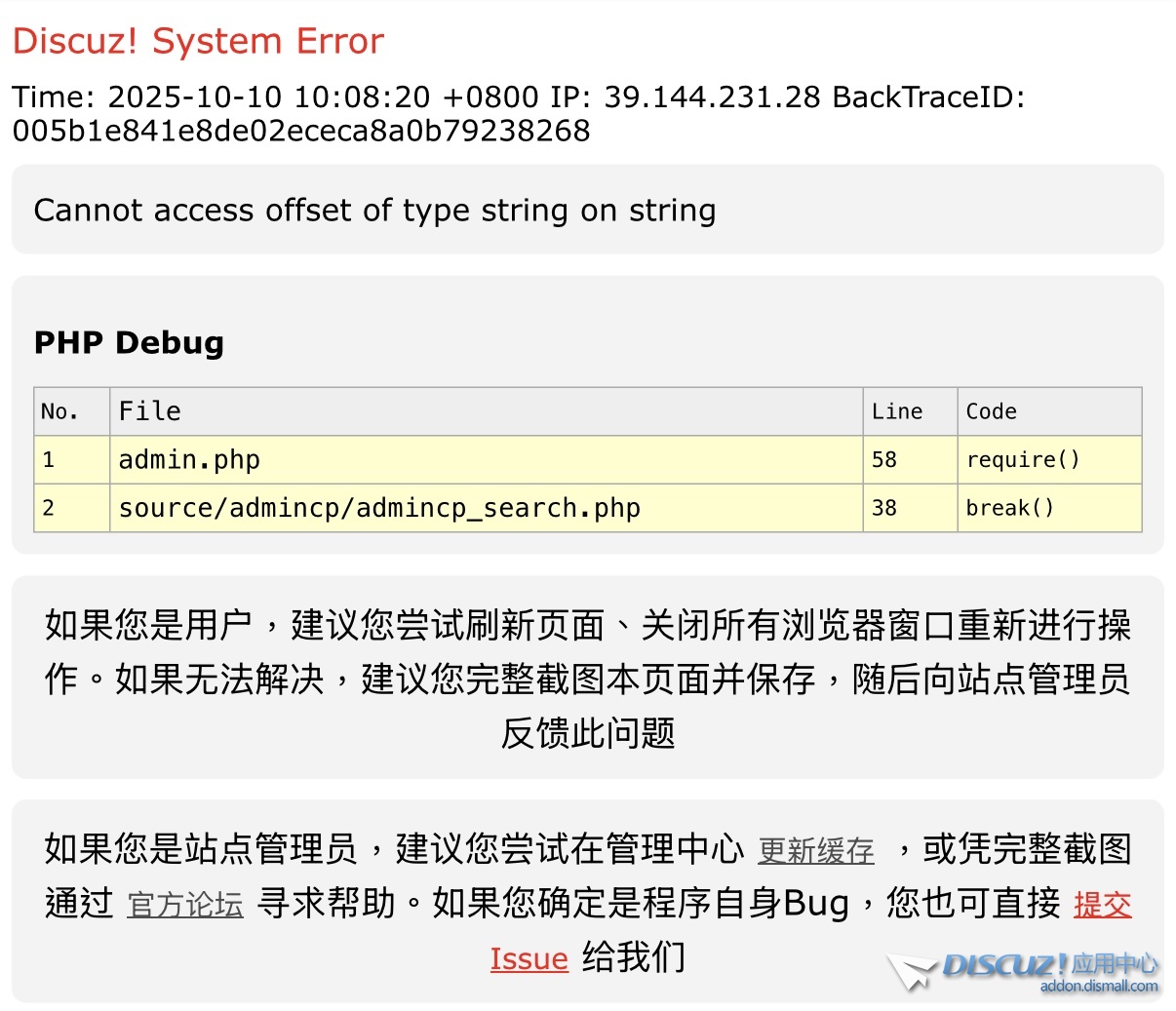Screen dimensions: 1176x1011
Task: Select the source/admincp/admincp_search.php cell
Action: pyautogui.click(x=379, y=508)
